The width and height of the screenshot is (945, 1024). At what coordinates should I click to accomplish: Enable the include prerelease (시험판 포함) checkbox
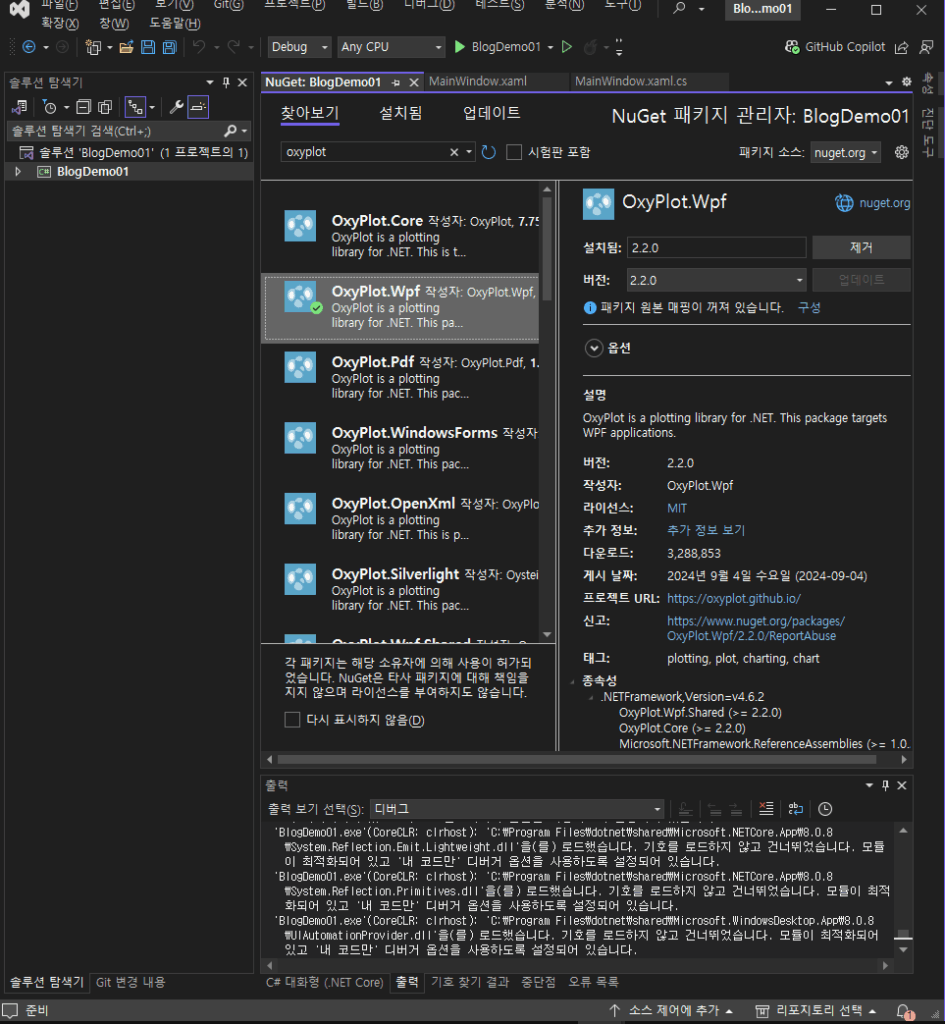coord(514,152)
